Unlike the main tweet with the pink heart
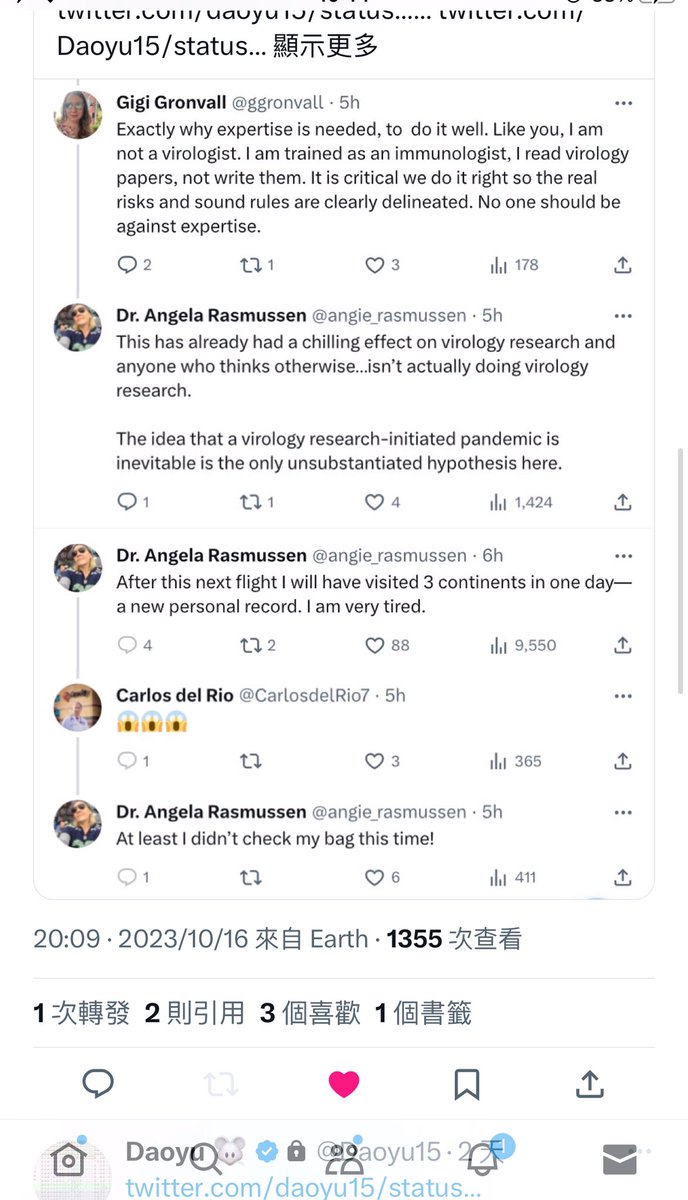688x1200 pixels. (x=344, y=1084)
